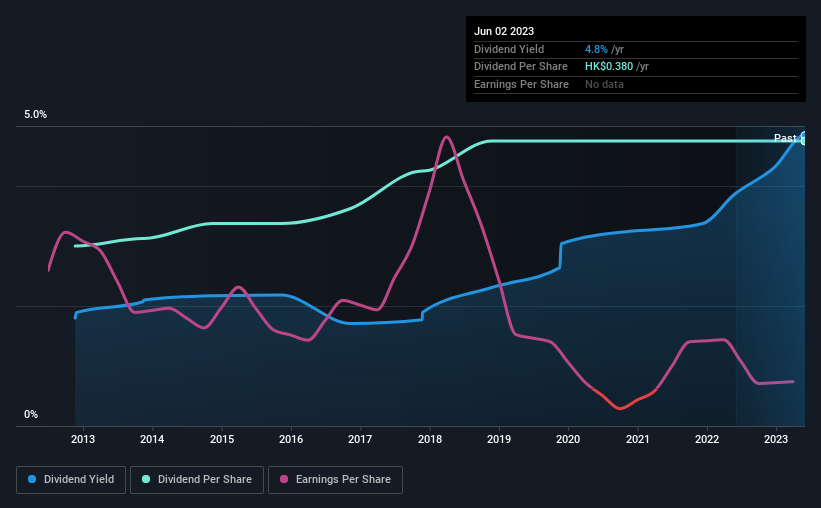This screenshot has width=821, height=508.
Task: Click the Past label on chart
Action: click(x=785, y=138)
